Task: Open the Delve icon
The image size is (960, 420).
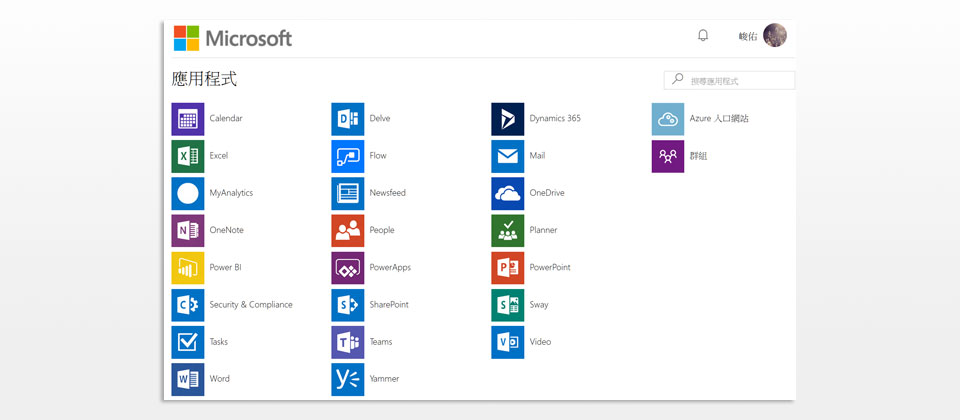Action: coord(348,119)
